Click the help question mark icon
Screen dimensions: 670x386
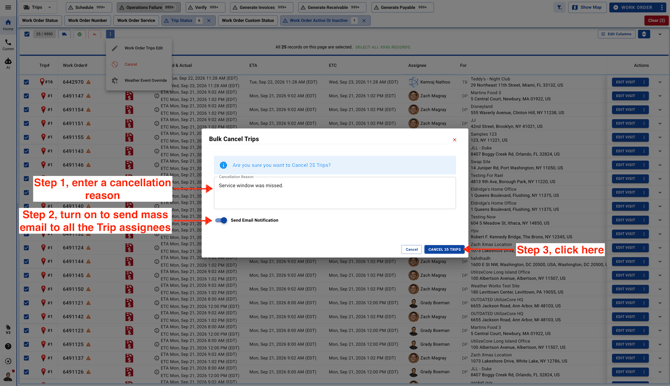[x=8, y=346]
